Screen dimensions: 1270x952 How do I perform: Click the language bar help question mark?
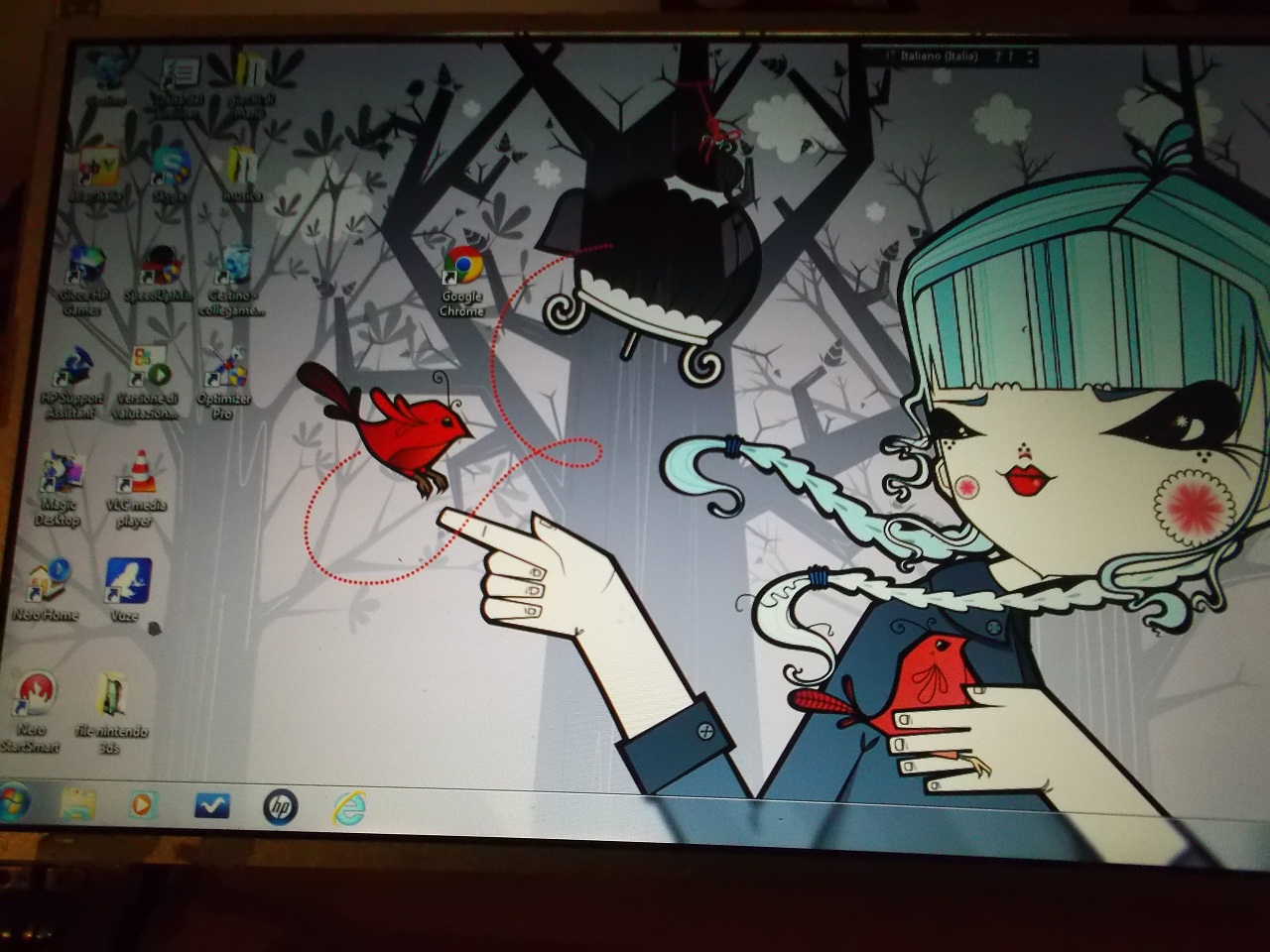point(1013,58)
